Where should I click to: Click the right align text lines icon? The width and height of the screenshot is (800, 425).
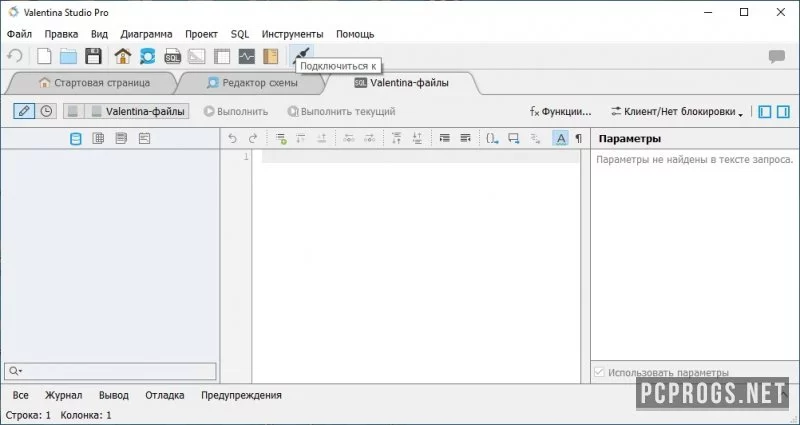pos(465,138)
